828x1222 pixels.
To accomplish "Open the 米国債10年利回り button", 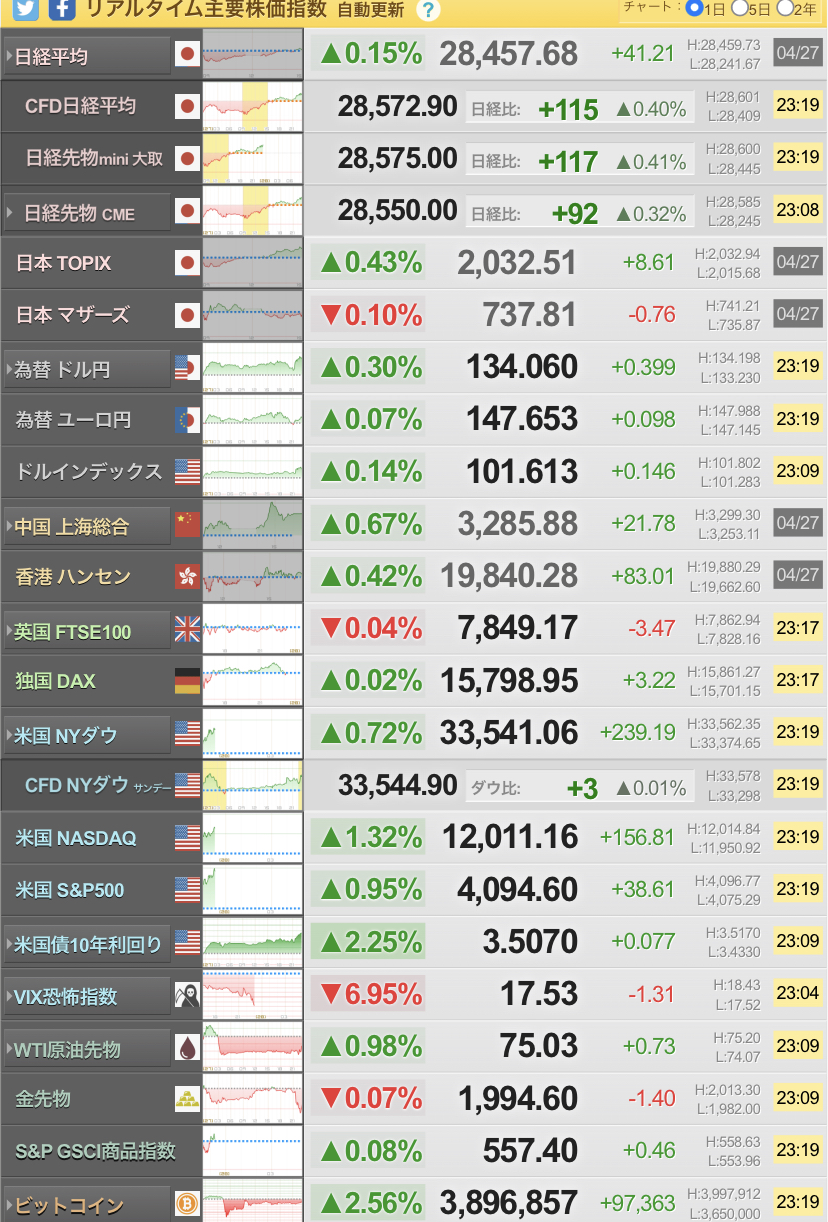I will (x=86, y=943).
